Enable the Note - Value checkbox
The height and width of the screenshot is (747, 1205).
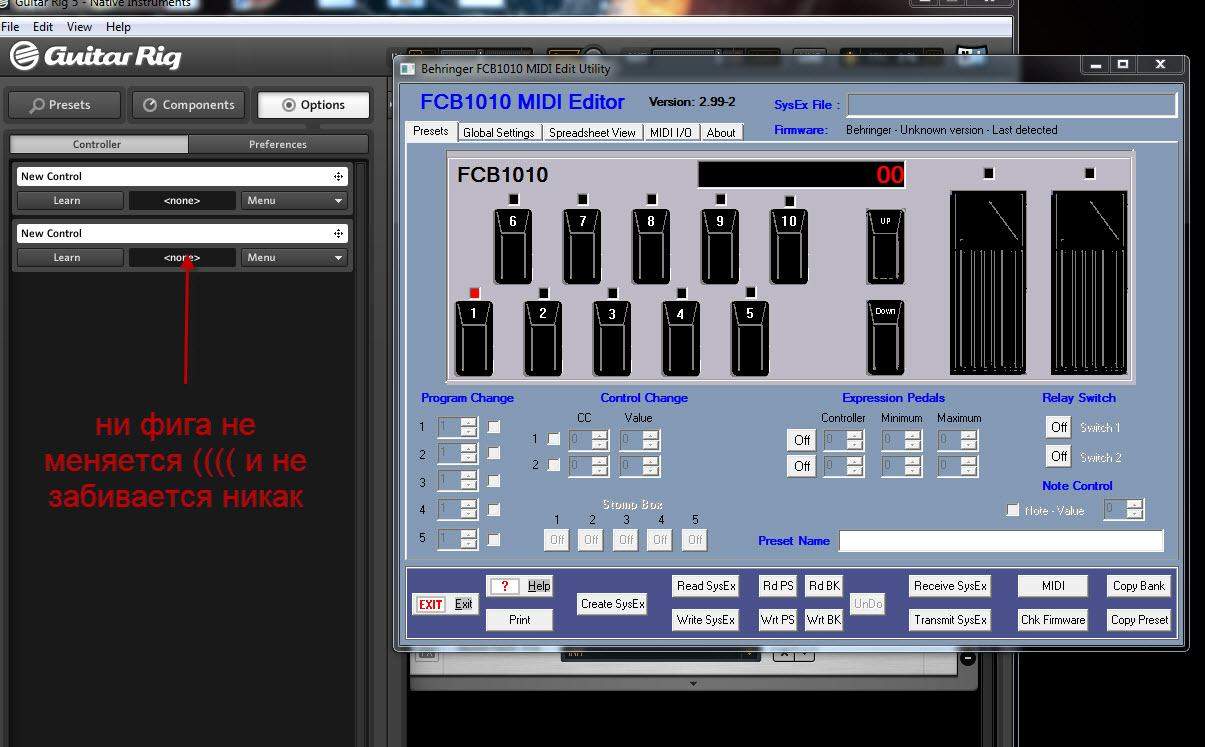1013,510
